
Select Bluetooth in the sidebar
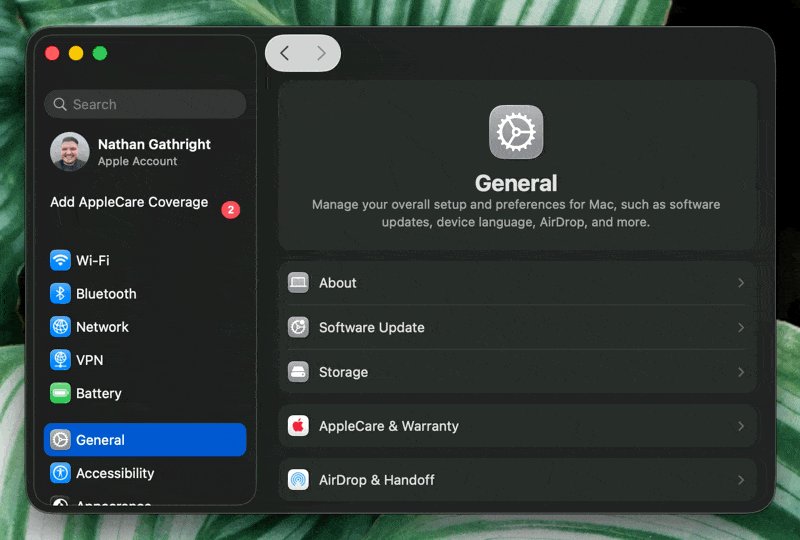point(145,293)
